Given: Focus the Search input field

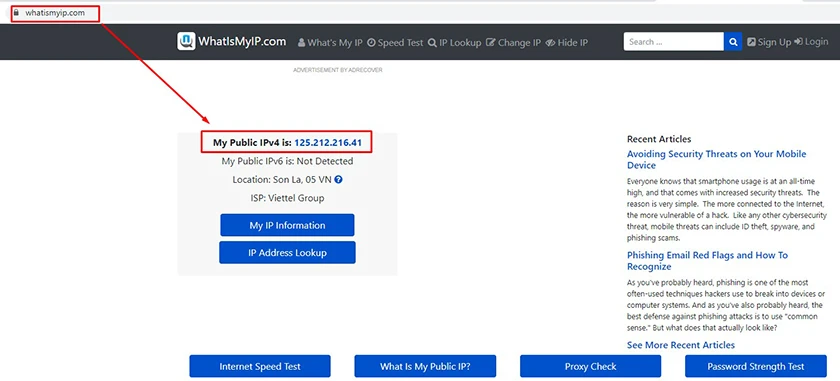Looking at the screenshot, I should click(x=673, y=42).
